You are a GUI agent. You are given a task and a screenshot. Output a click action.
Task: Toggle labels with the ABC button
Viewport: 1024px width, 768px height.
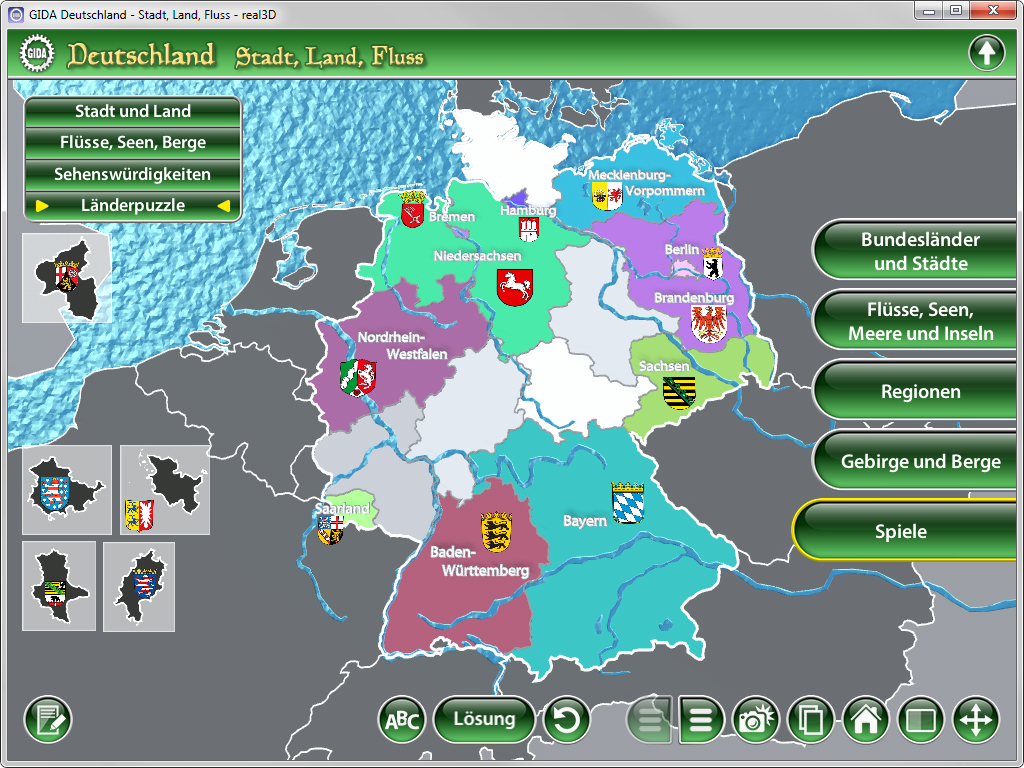402,720
